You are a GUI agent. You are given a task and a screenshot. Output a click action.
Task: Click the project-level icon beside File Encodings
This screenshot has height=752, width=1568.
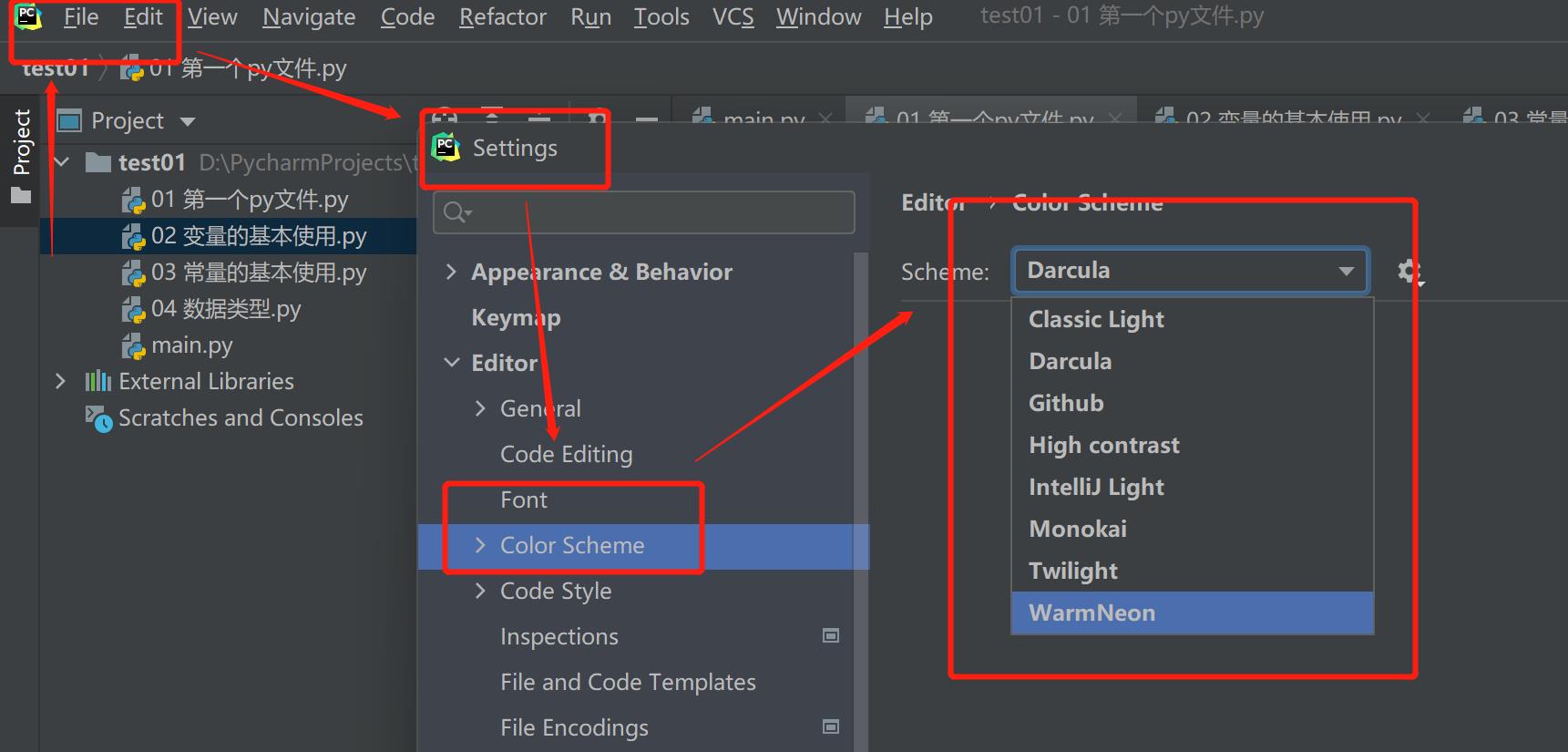click(830, 726)
